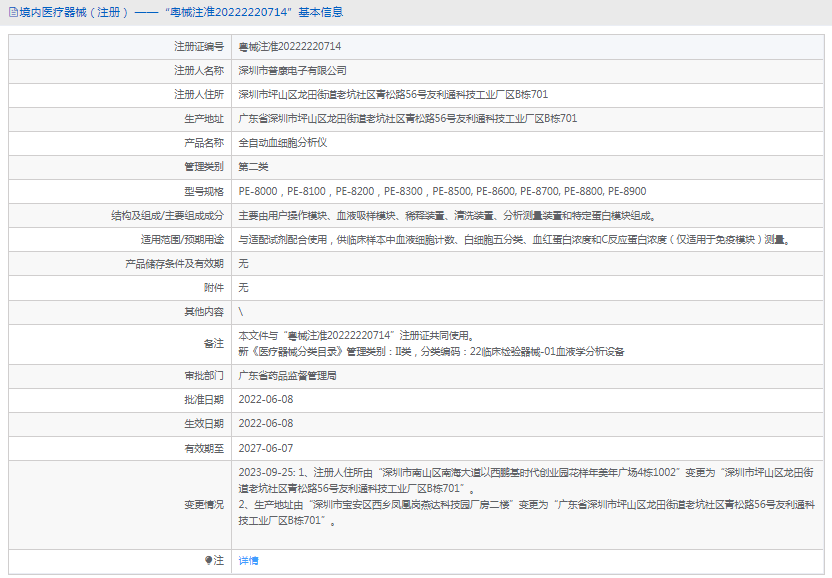Click the 有效期至 label

pos(204,448)
